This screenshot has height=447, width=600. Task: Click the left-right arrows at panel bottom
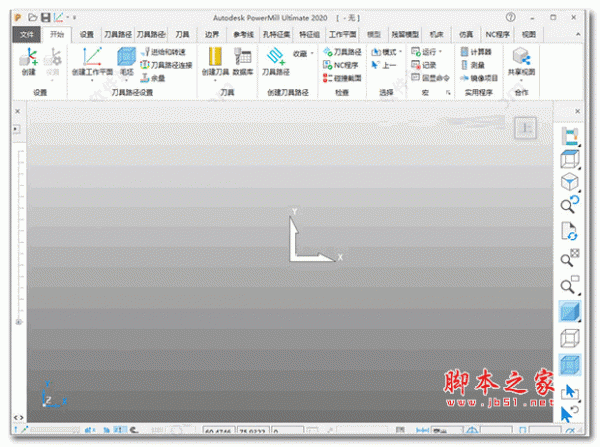click(18, 417)
